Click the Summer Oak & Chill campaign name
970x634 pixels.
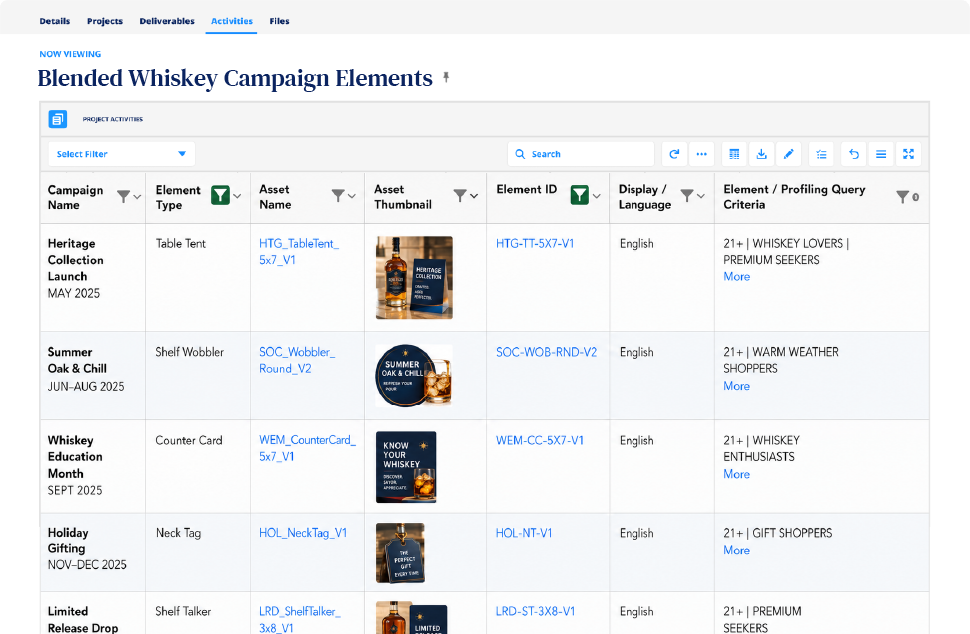click(x=77, y=360)
